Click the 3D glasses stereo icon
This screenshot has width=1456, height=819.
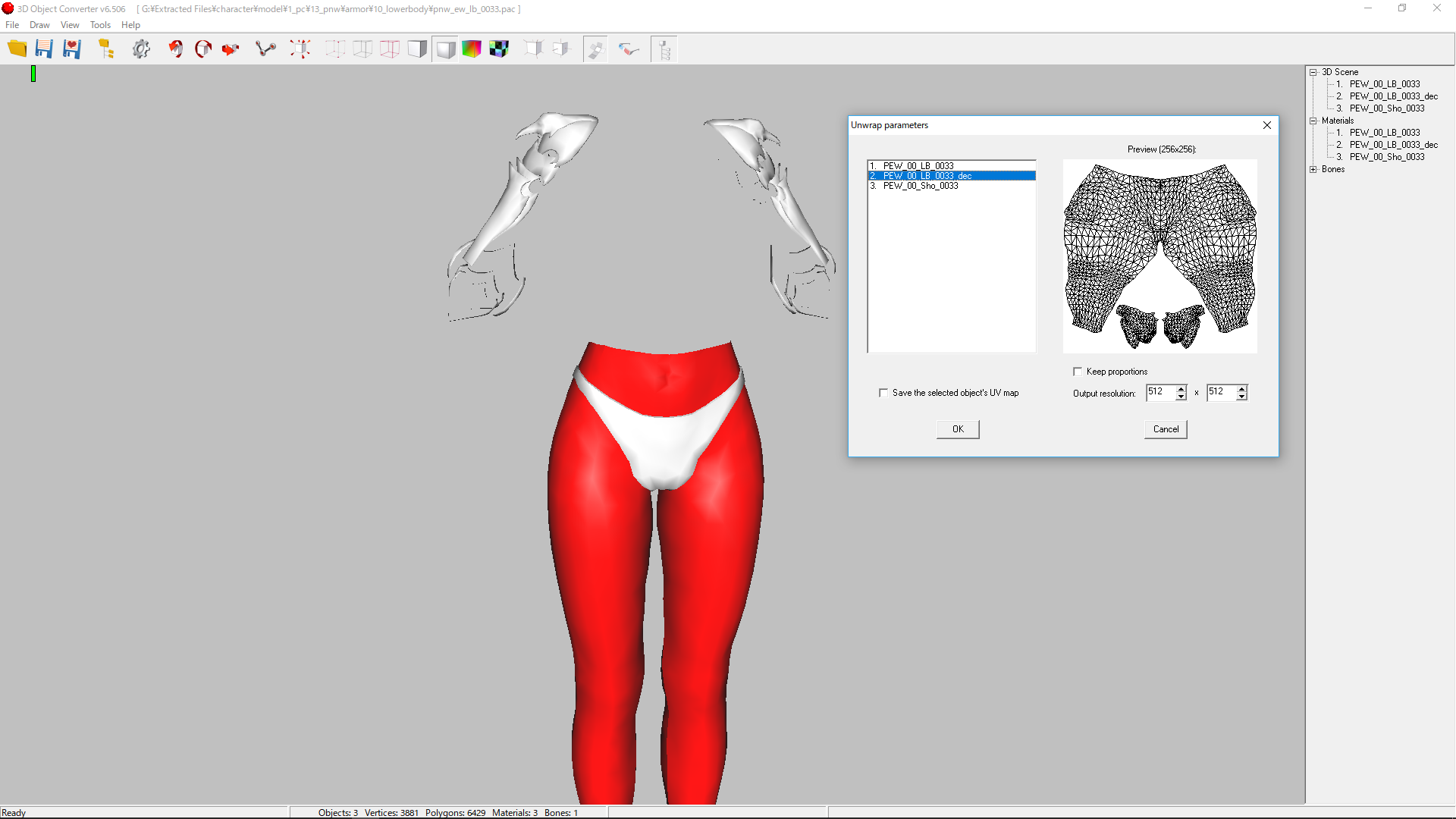click(x=629, y=49)
